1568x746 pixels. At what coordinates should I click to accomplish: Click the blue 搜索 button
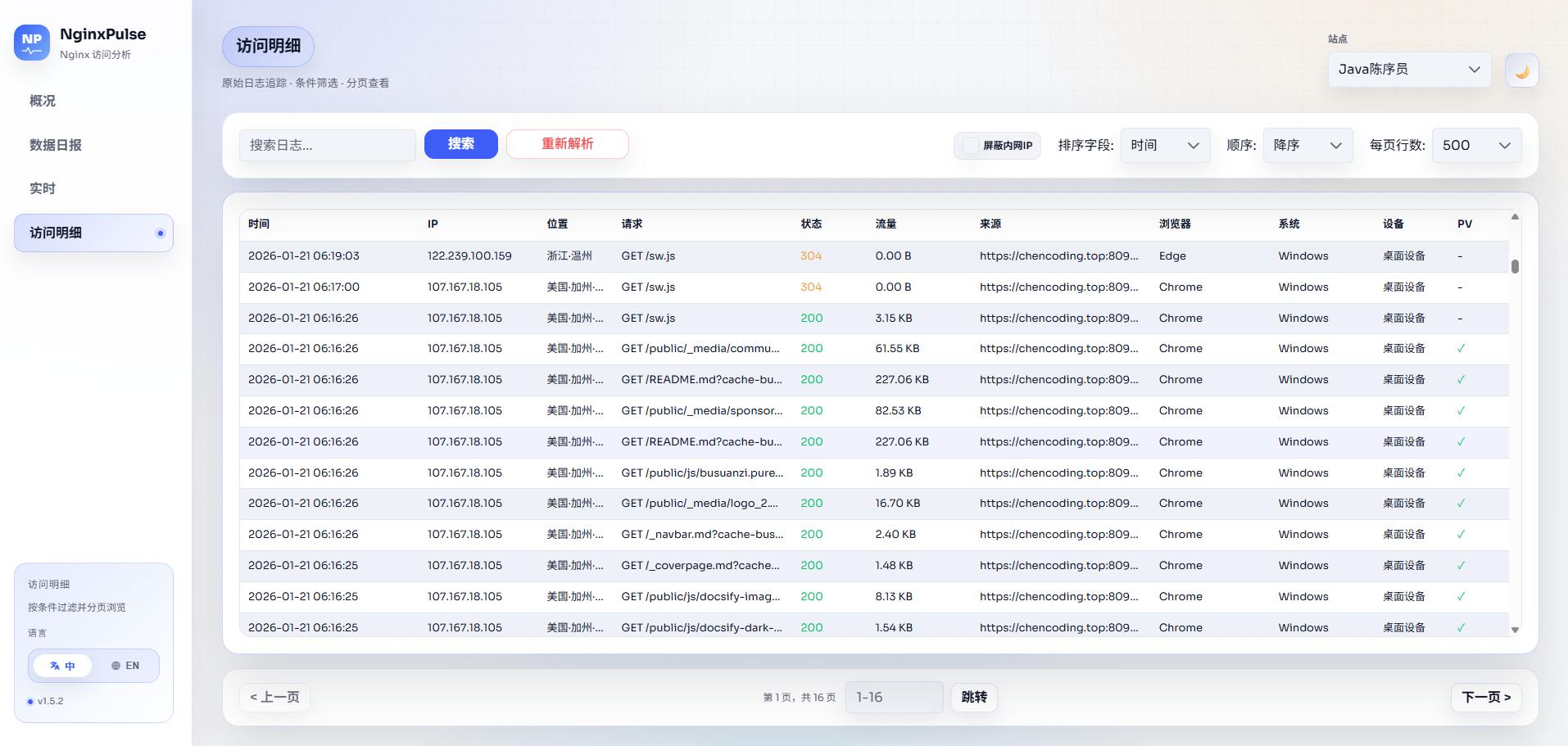pos(460,144)
